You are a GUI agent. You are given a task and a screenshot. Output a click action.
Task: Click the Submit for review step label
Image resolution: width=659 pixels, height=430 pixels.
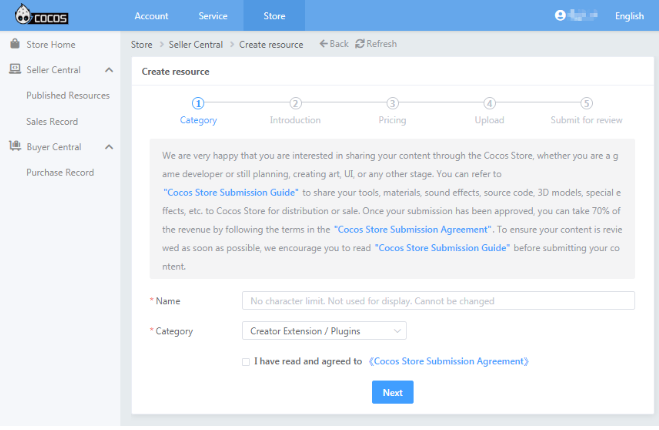point(586,120)
